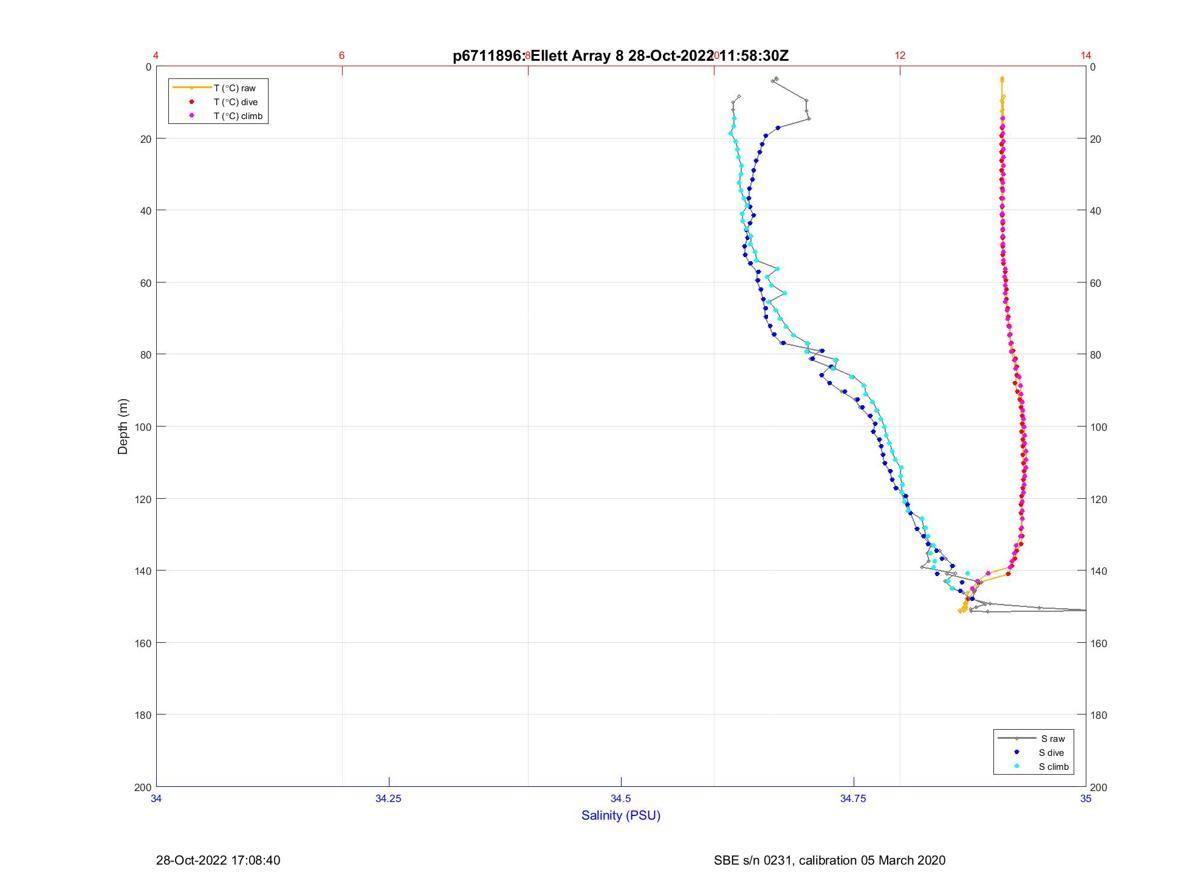Select the "T (°C) raw" legend entry

[234, 88]
